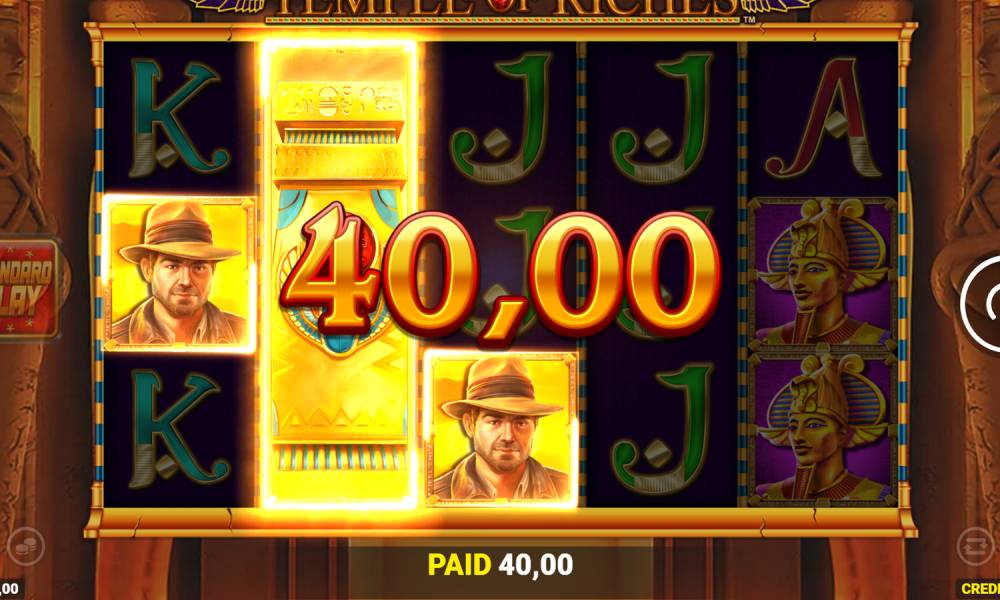
Task: Click the pharaoh symbol in the middle row
Action: [822, 274]
